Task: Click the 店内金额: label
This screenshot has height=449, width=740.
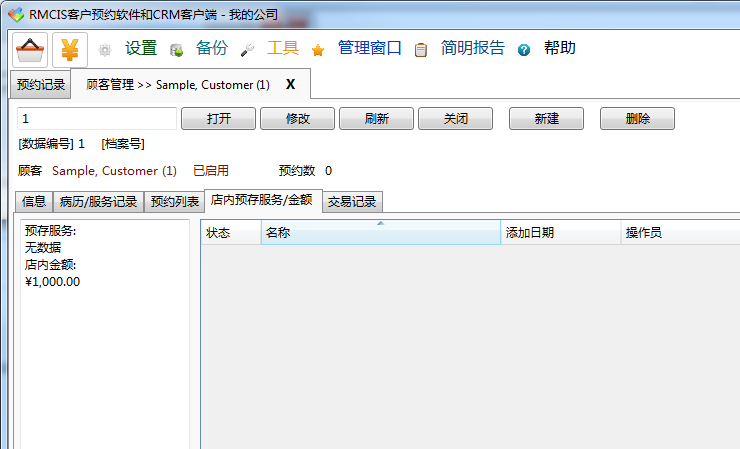Action: click(x=50, y=265)
